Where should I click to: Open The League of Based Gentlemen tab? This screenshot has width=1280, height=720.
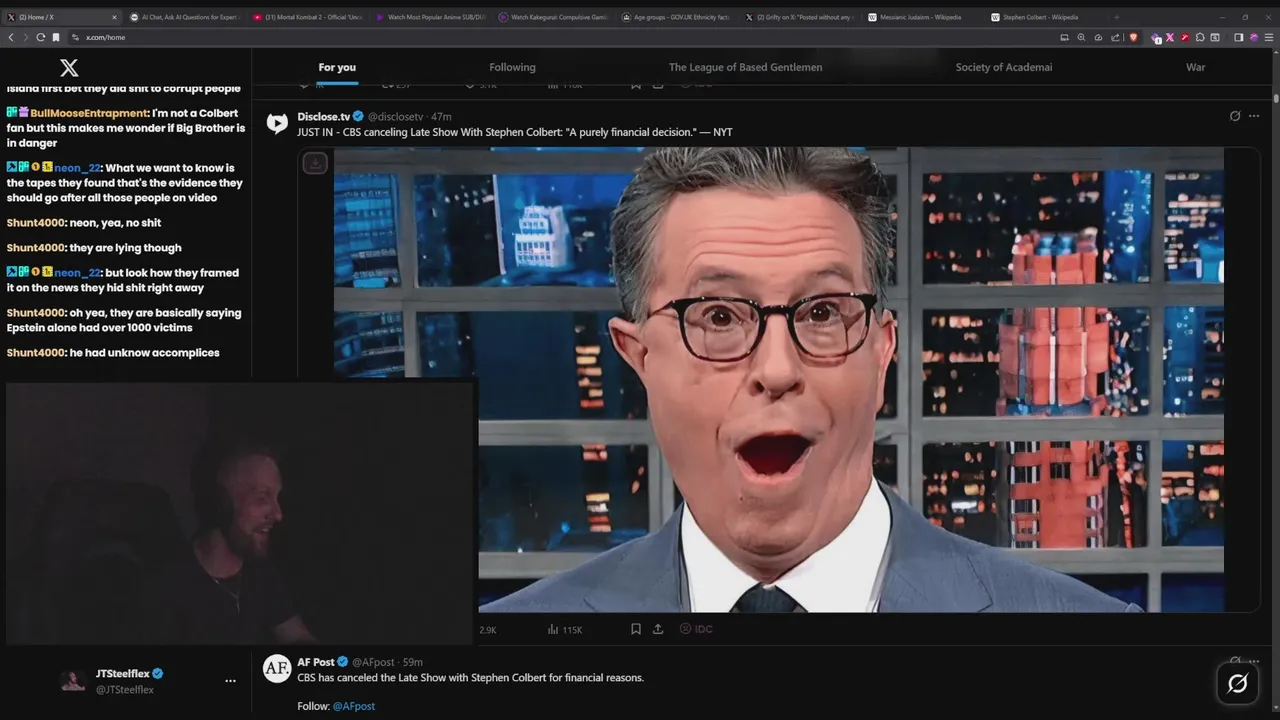[x=745, y=67]
